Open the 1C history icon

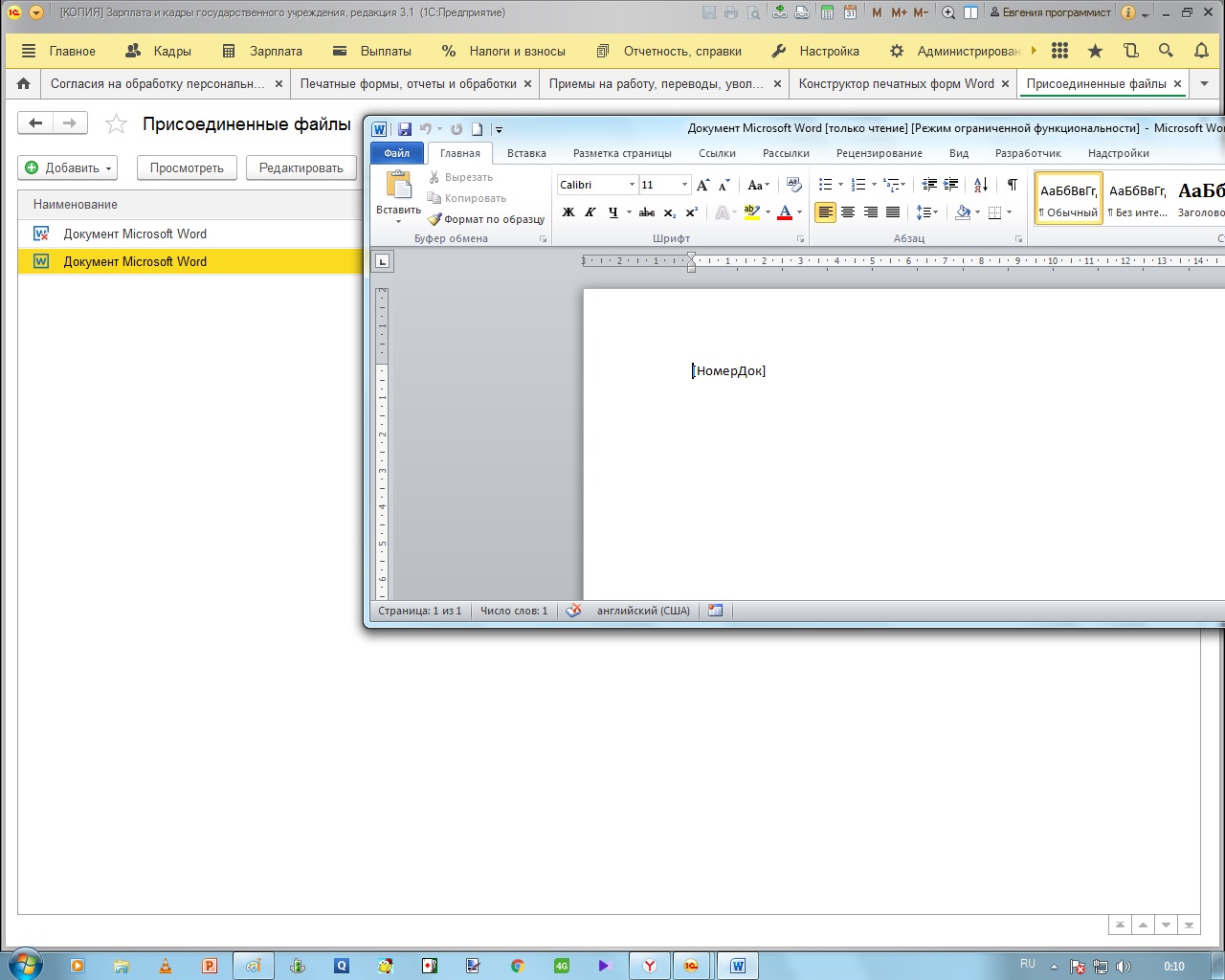pyautogui.click(x=1130, y=51)
